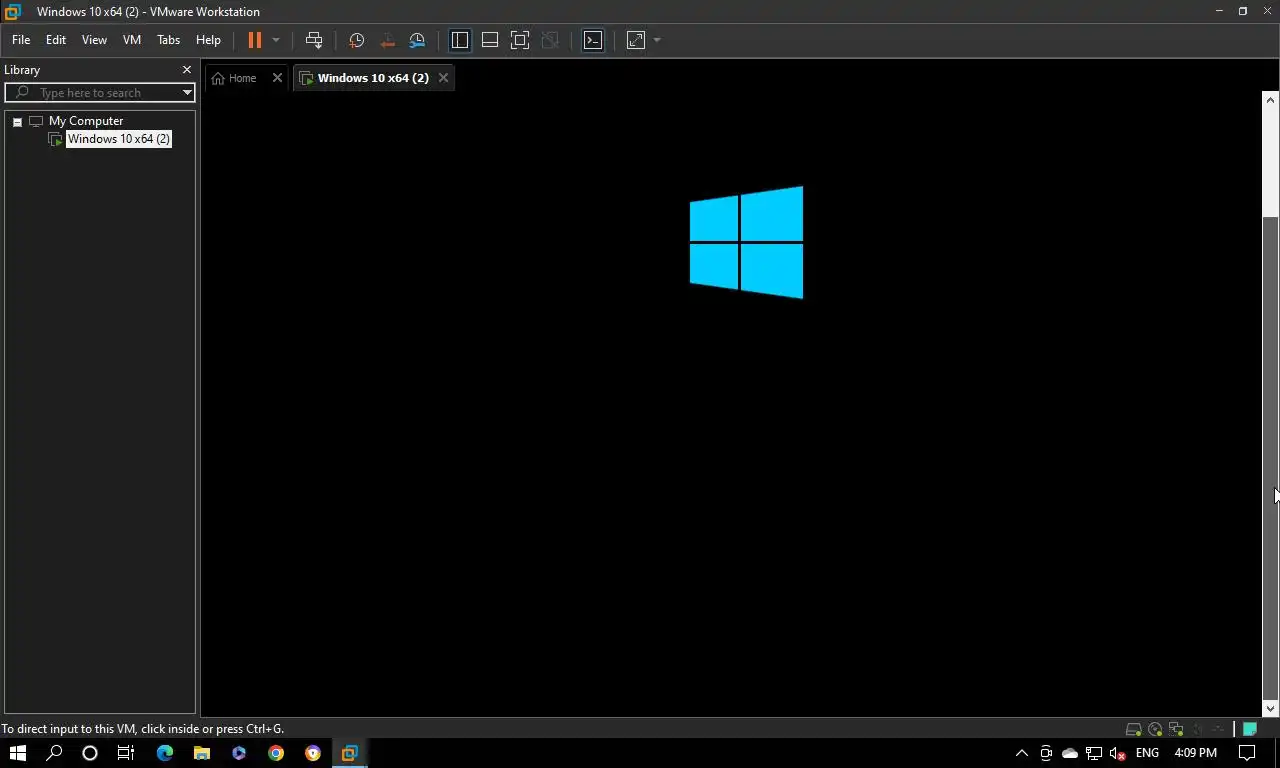The width and height of the screenshot is (1280, 768).
Task: Toggle the library sidebar view
Action: tap(460, 40)
